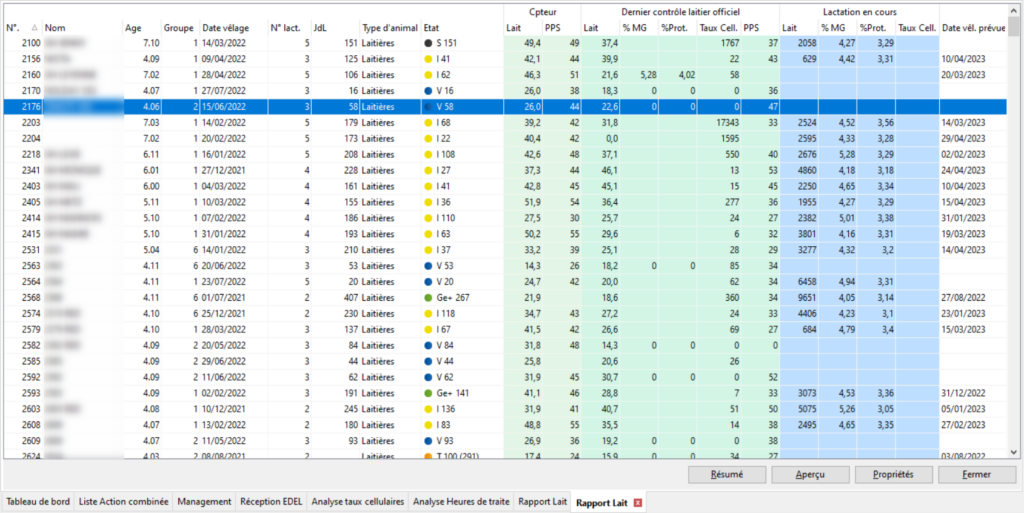Sort table by Etat column header
This screenshot has width=1024, height=513.
[x=460, y=28]
